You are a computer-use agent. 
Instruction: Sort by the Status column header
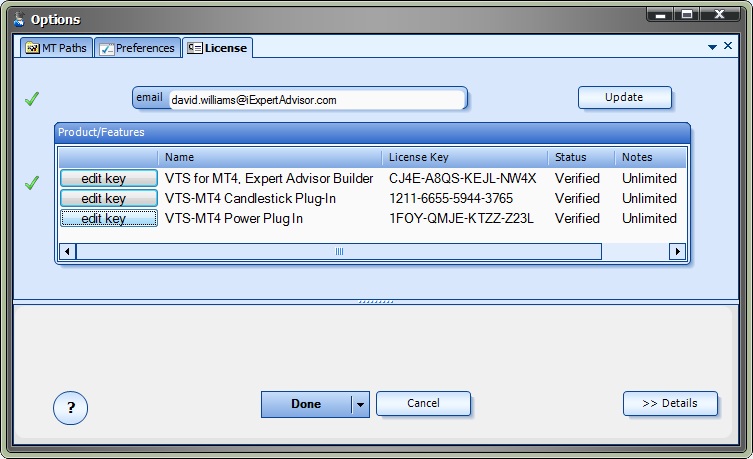point(582,157)
